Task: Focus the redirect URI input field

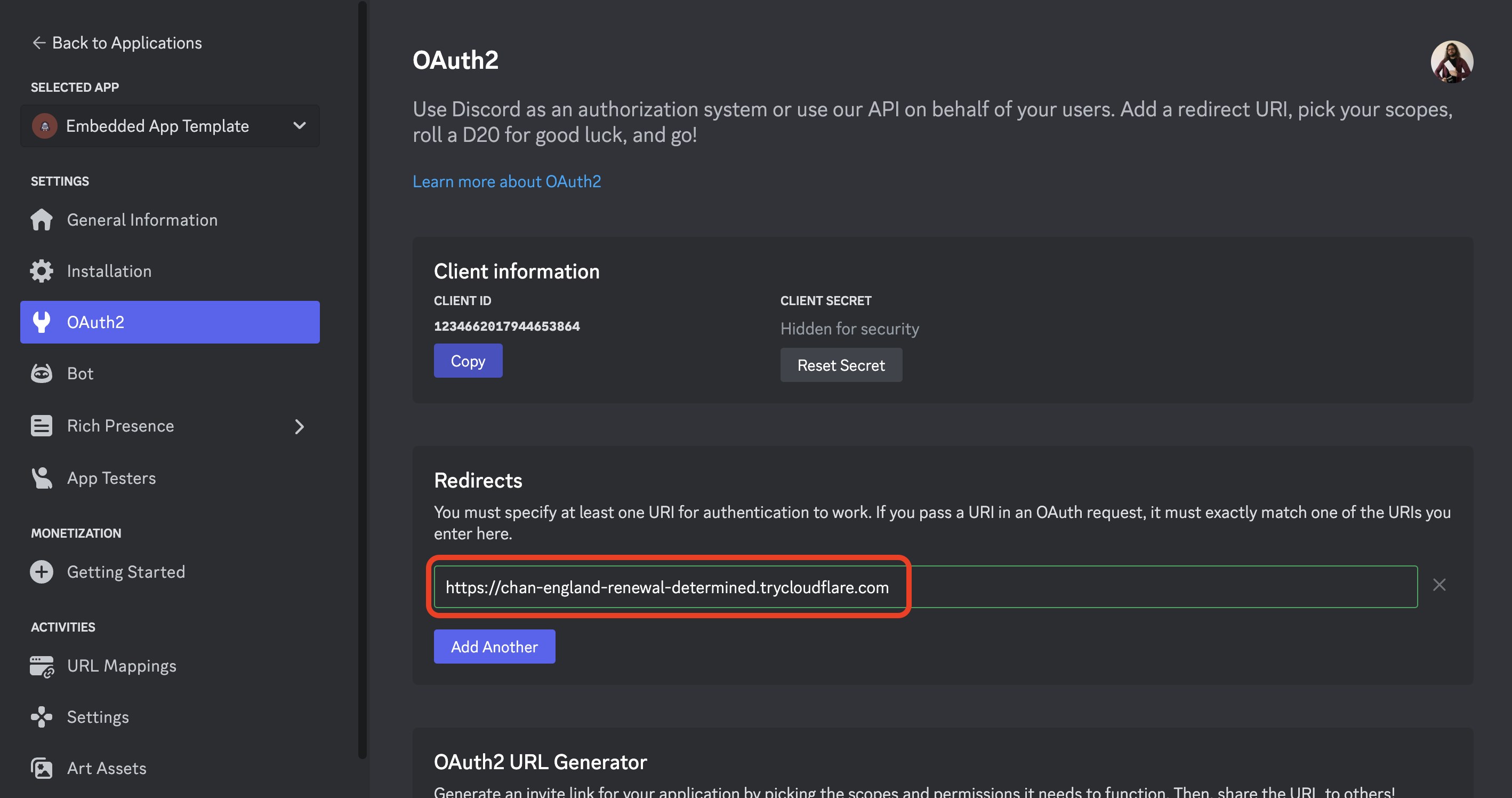Action: [925, 587]
